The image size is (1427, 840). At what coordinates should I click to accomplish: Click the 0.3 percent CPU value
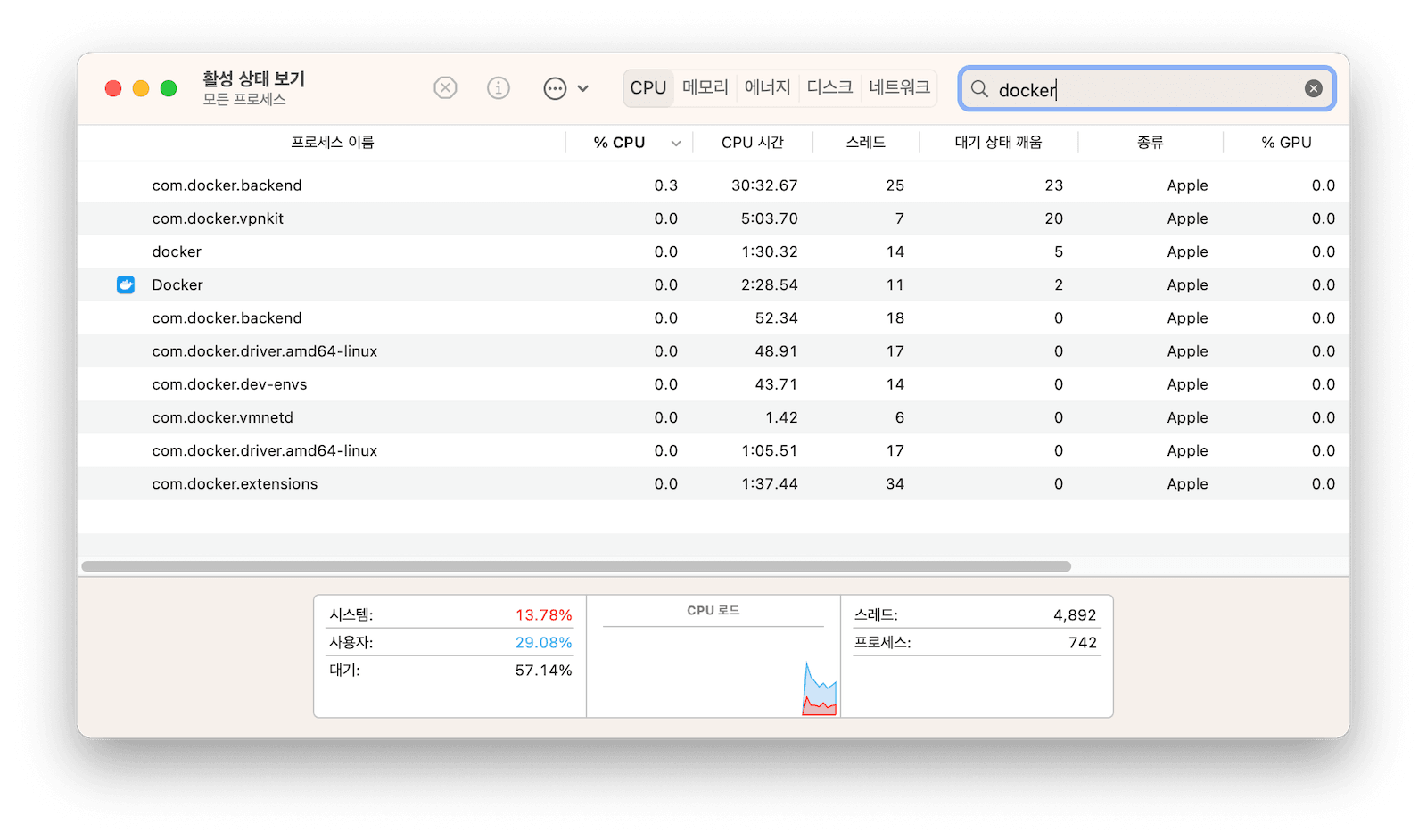coord(665,185)
